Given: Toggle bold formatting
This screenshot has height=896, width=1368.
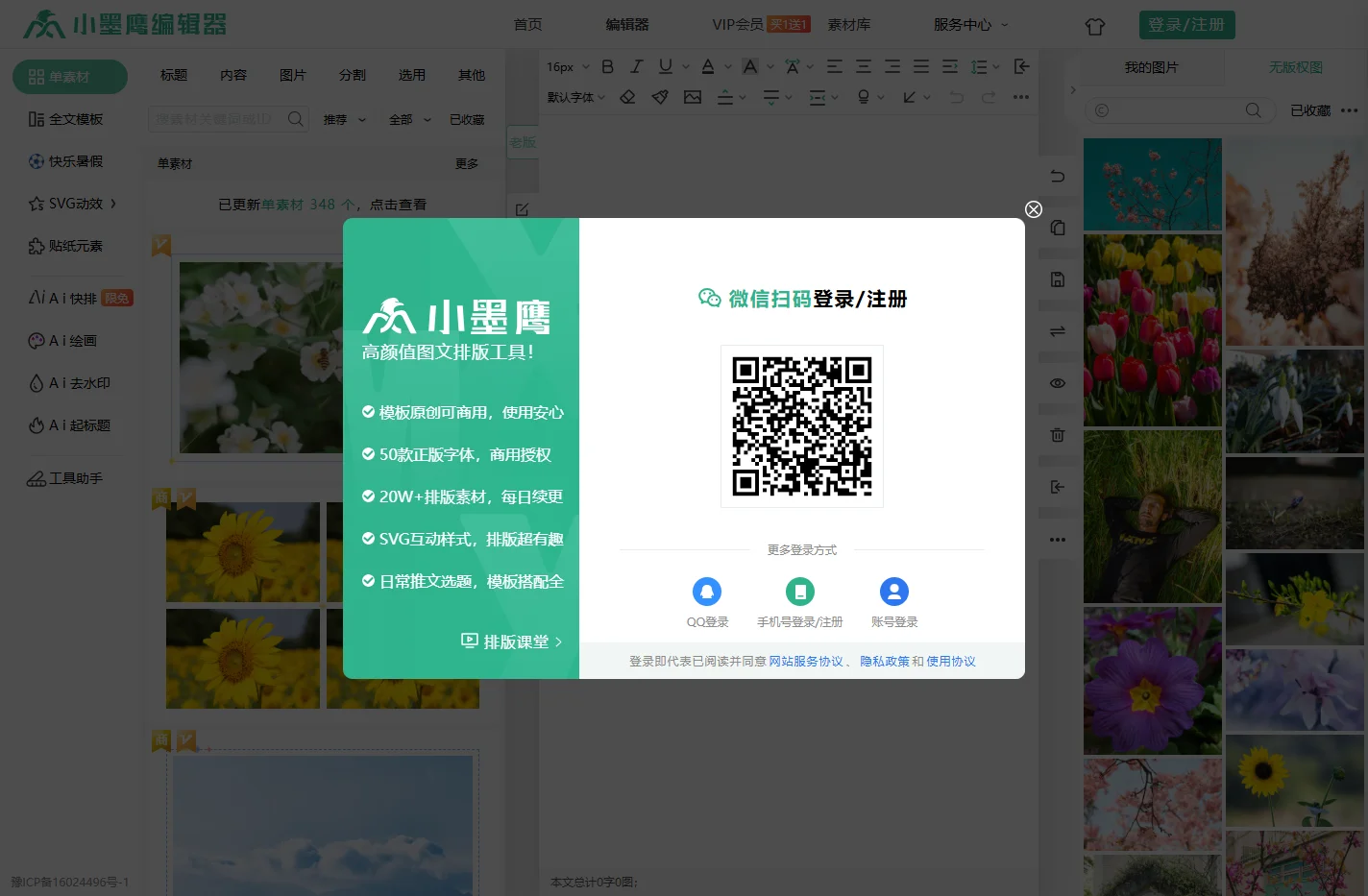Looking at the screenshot, I should (x=607, y=66).
